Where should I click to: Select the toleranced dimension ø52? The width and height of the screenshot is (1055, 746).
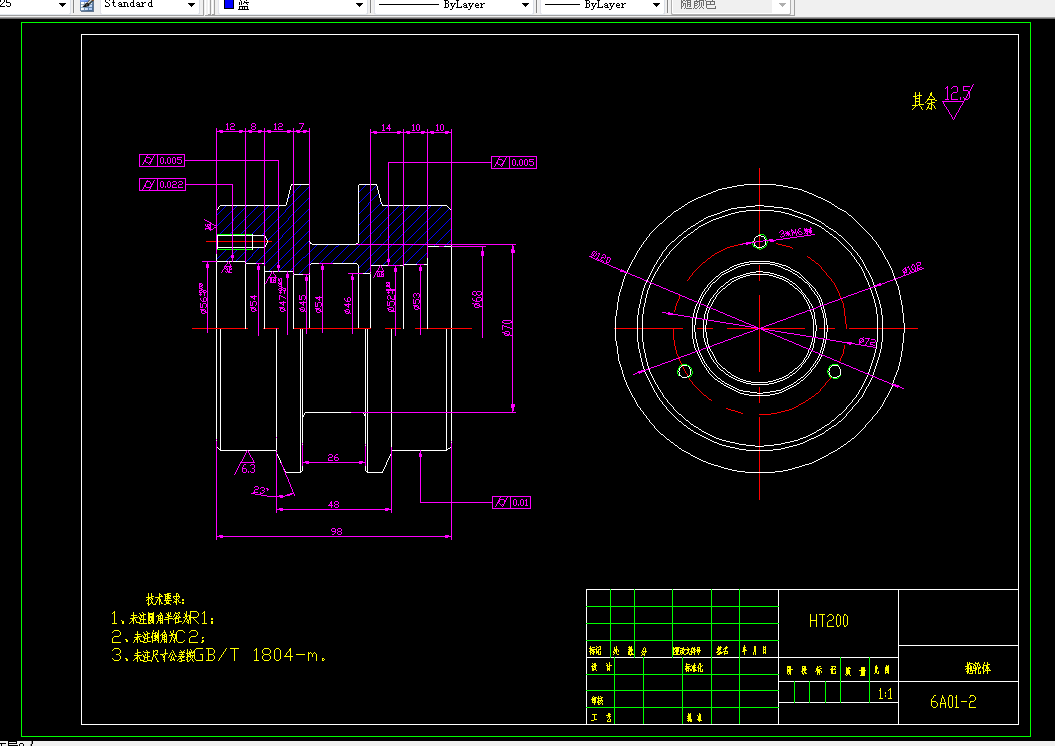(391, 297)
